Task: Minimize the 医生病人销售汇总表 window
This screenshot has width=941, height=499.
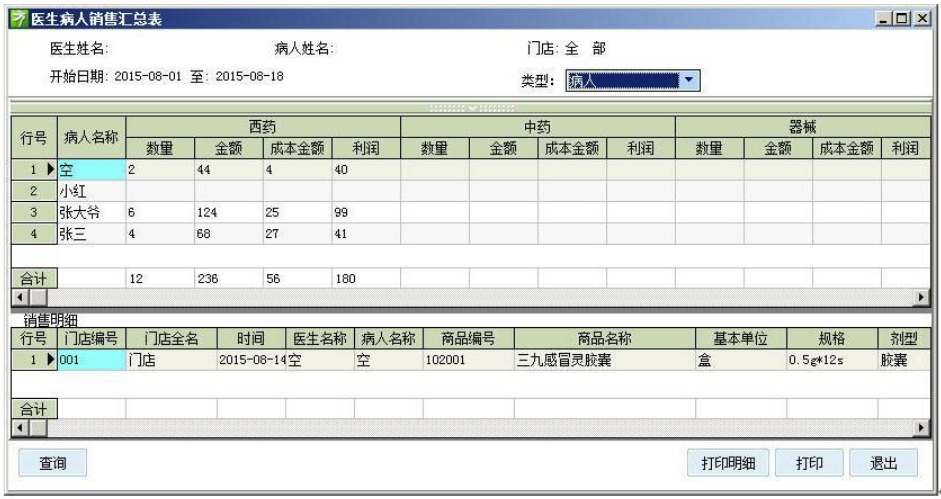Action: coord(883,19)
